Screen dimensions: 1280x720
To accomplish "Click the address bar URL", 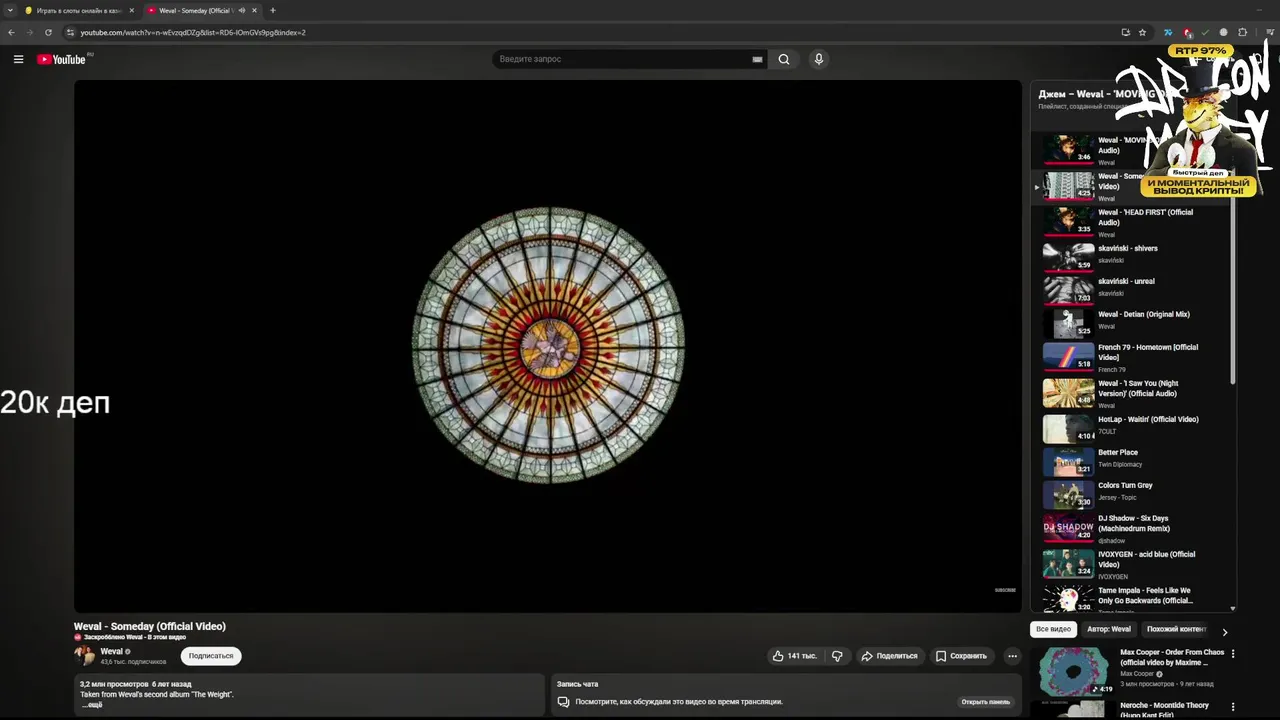I will (193, 32).
